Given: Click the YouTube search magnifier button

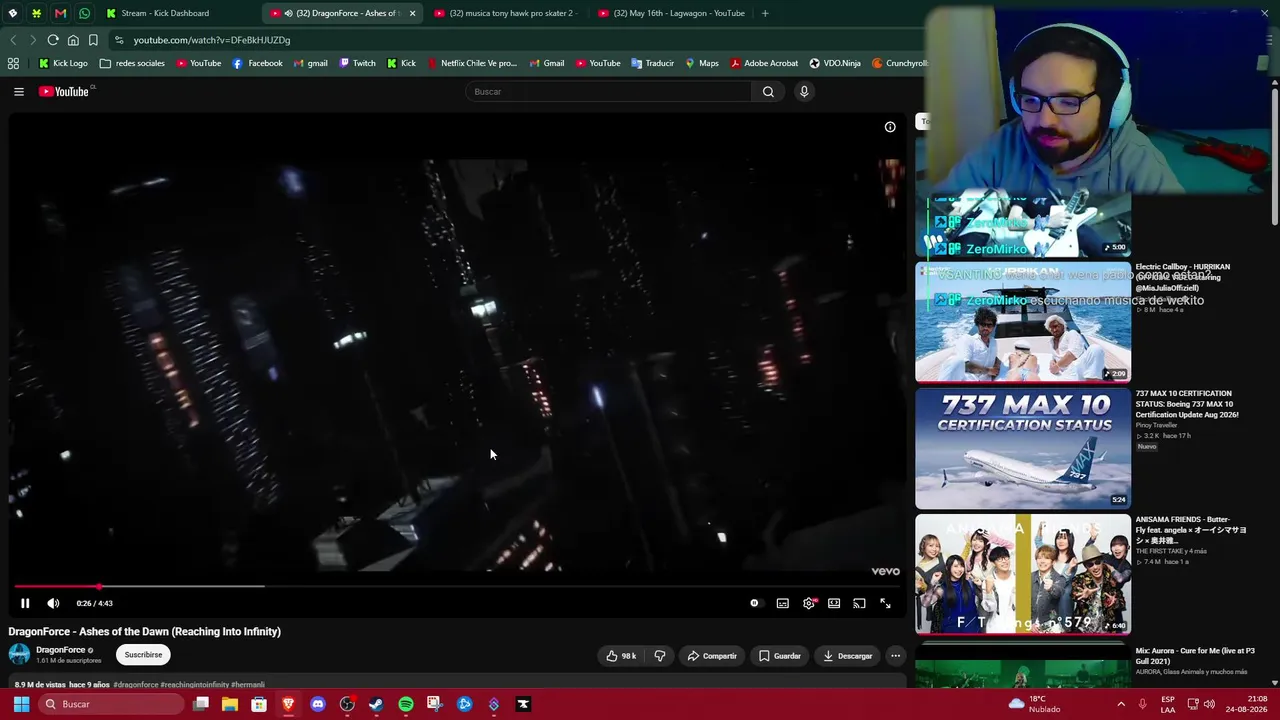Looking at the screenshot, I should (x=768, y=92).
